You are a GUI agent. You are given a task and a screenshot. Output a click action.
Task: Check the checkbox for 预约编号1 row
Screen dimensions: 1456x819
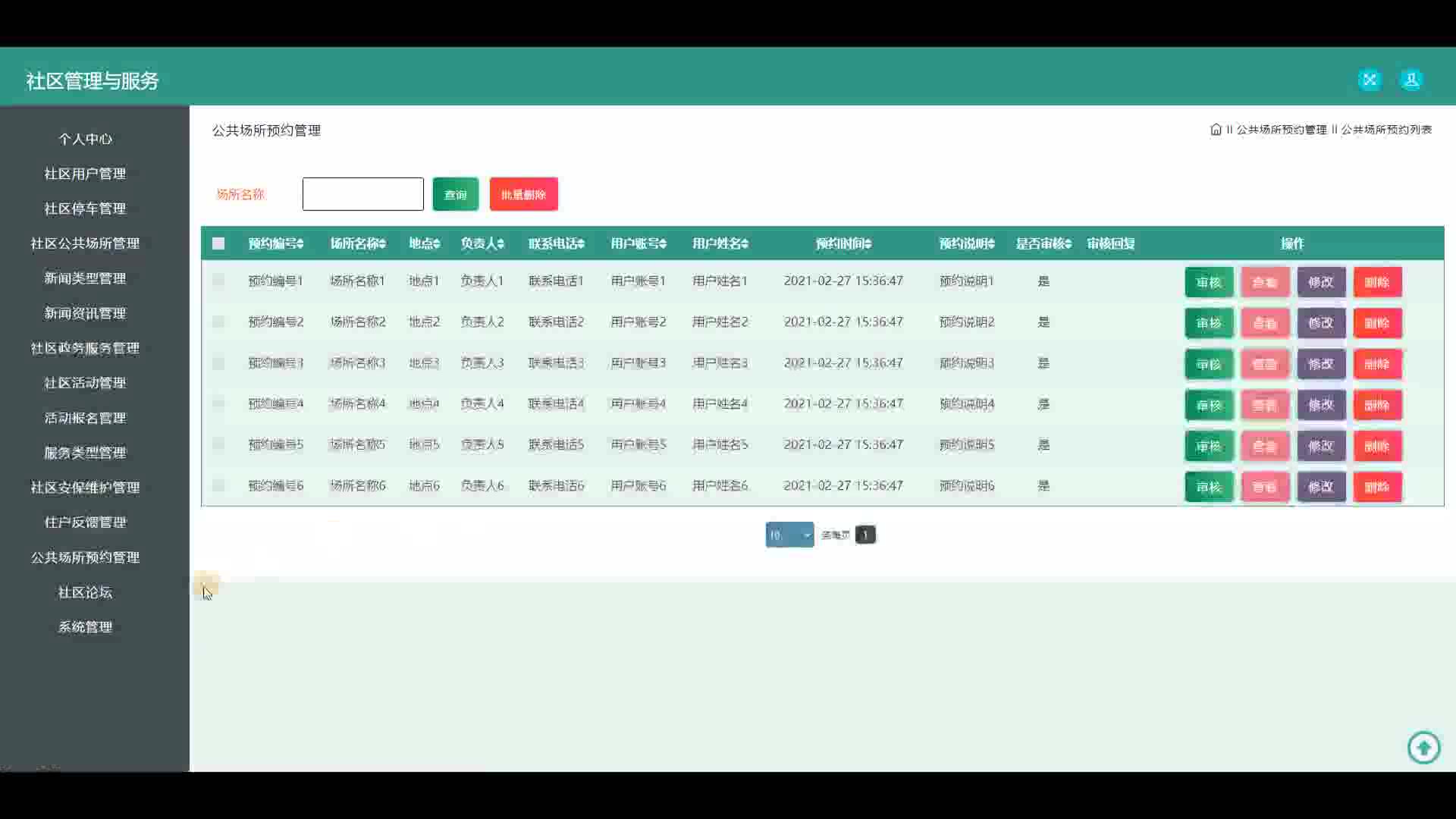[218, 281]
